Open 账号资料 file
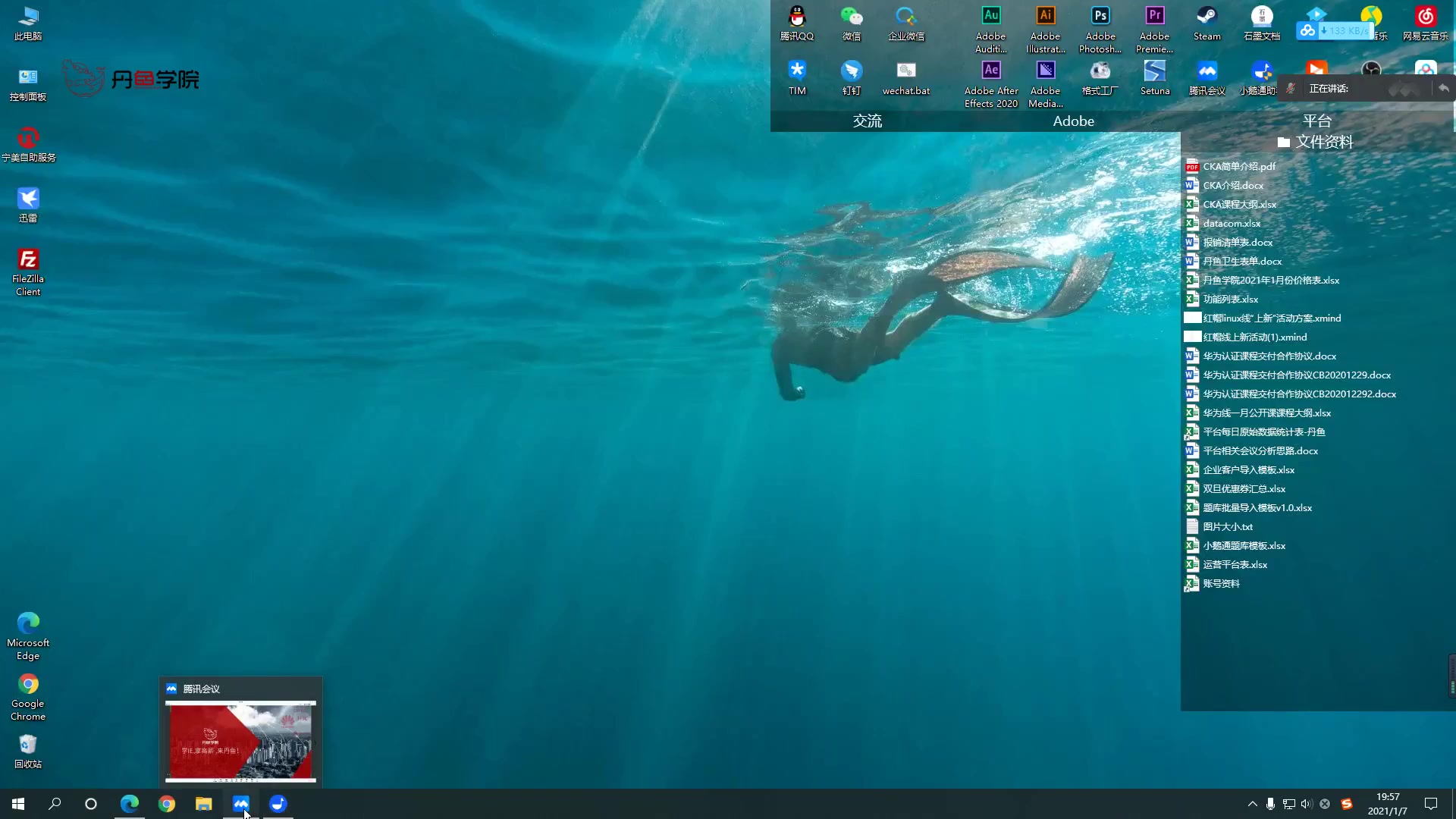Viewport: 1456px width, 819px height. [x=1212, y=583]
